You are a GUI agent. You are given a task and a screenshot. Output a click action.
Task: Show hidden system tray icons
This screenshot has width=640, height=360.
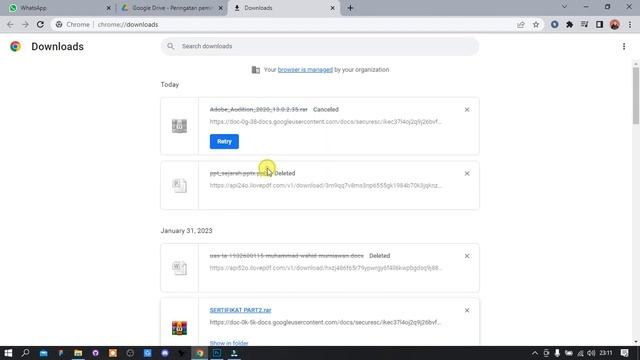[x=535, y=353]
